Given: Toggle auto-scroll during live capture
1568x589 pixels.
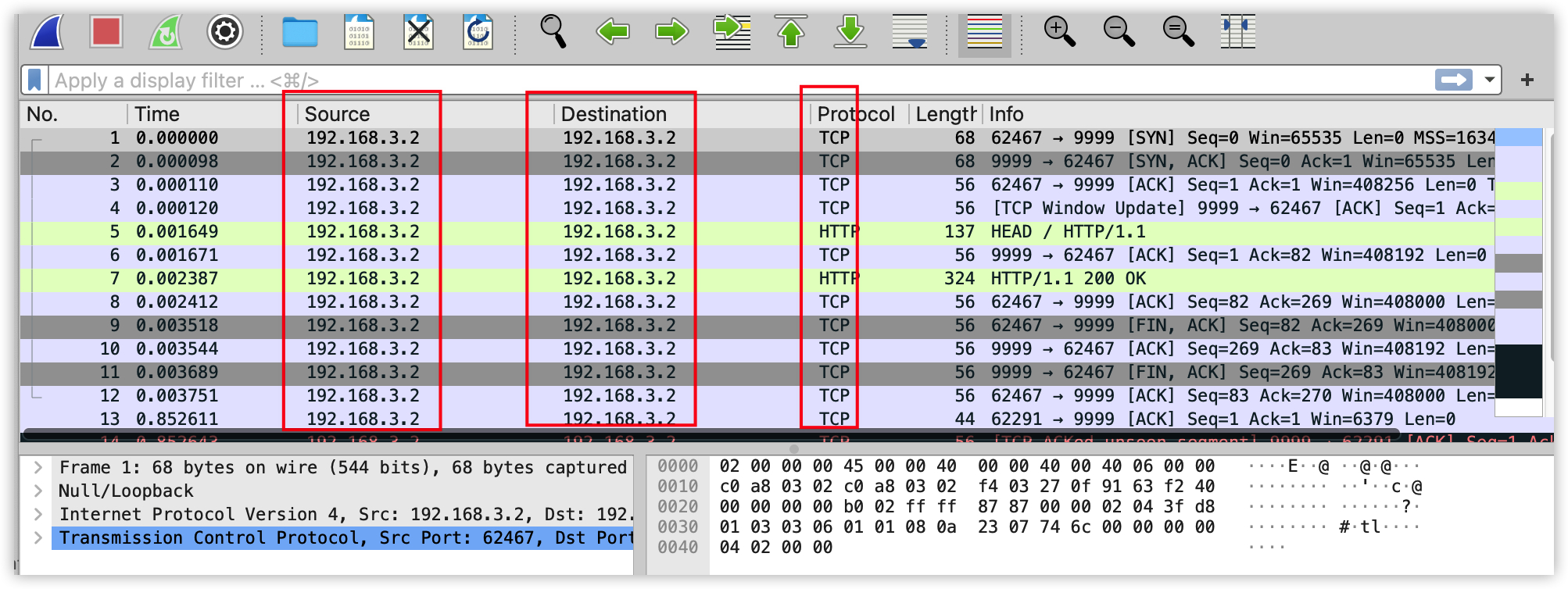Looking at the screenshot, I should point(910,32).
